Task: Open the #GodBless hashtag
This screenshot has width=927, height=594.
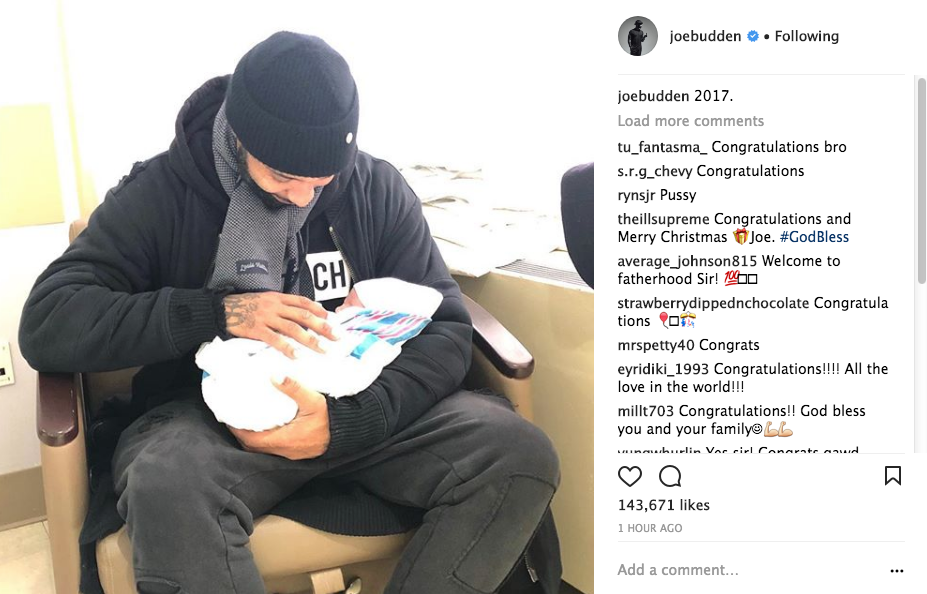Action: click(x=814, y=237)
